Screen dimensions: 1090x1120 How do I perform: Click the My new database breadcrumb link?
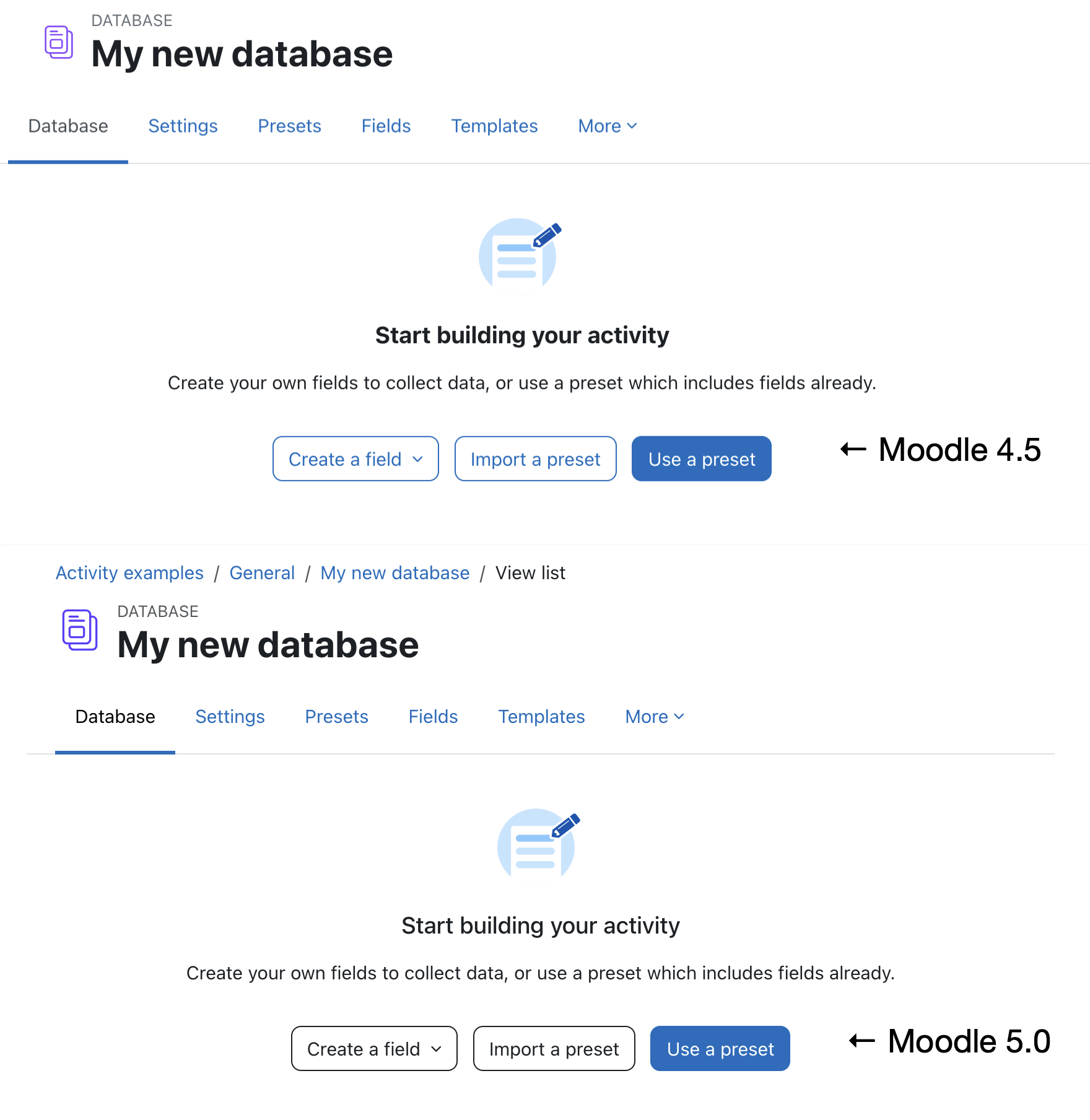pyautogui.click(x=395, y=573)
